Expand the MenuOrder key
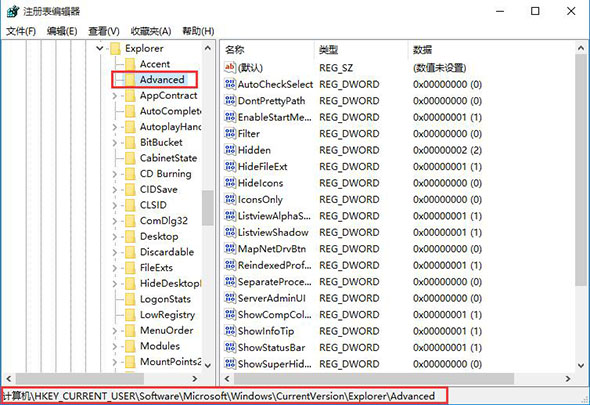 (115, 330)
